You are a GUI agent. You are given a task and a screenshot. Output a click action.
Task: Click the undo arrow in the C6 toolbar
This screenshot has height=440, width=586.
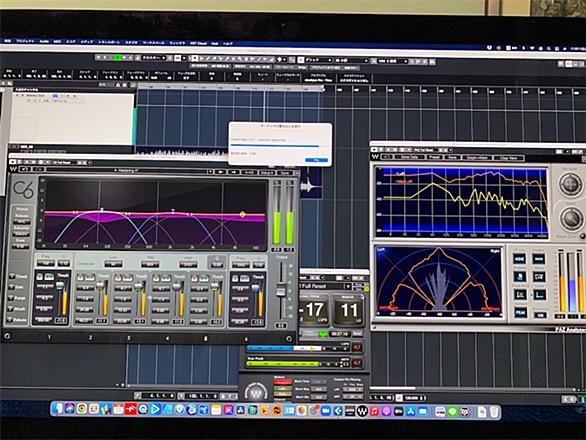[25, 169]
